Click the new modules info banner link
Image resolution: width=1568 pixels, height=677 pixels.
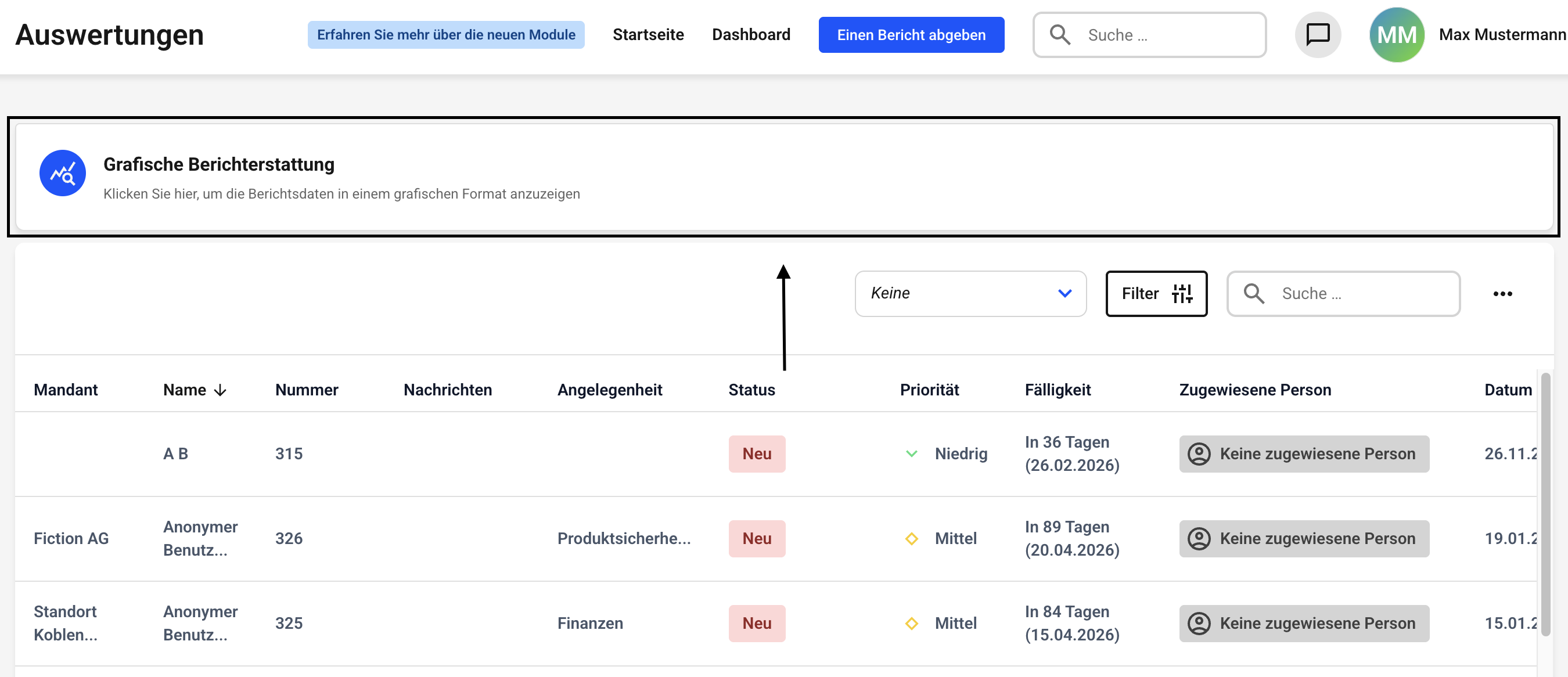pos(445,35)
